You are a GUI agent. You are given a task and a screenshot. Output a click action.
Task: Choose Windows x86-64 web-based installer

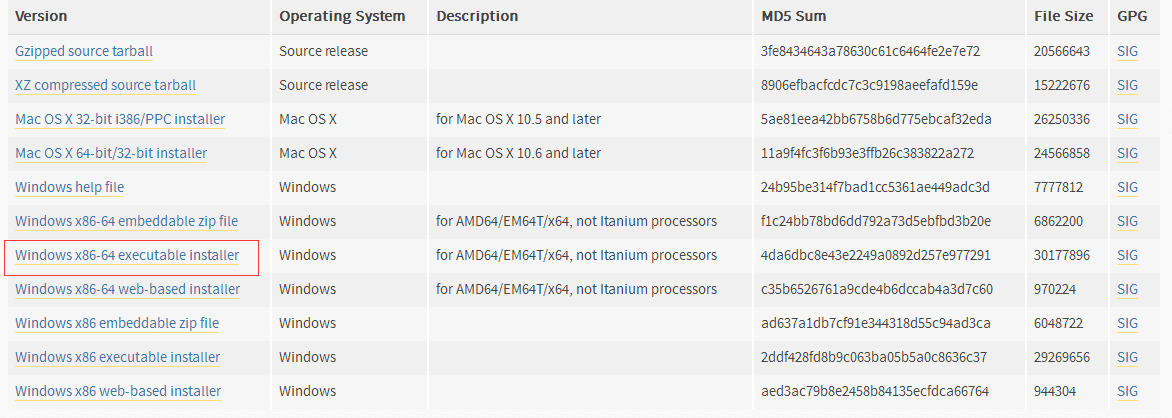point(127,289)
